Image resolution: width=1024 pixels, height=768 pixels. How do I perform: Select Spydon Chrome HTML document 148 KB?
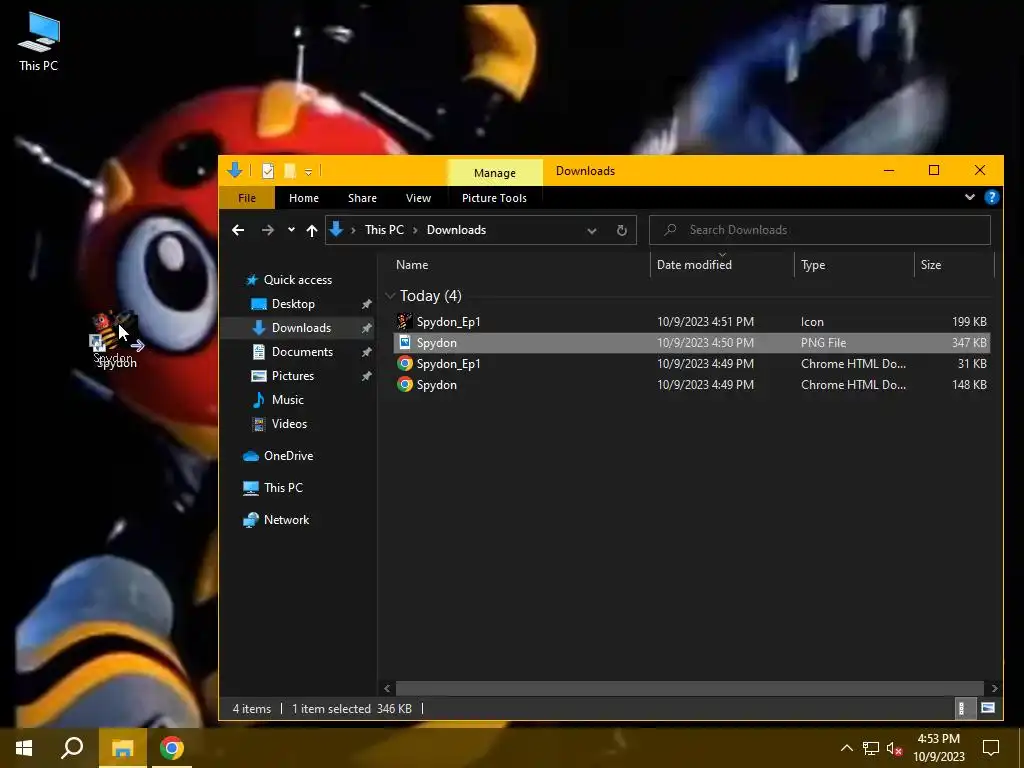(x=692, y=385)
